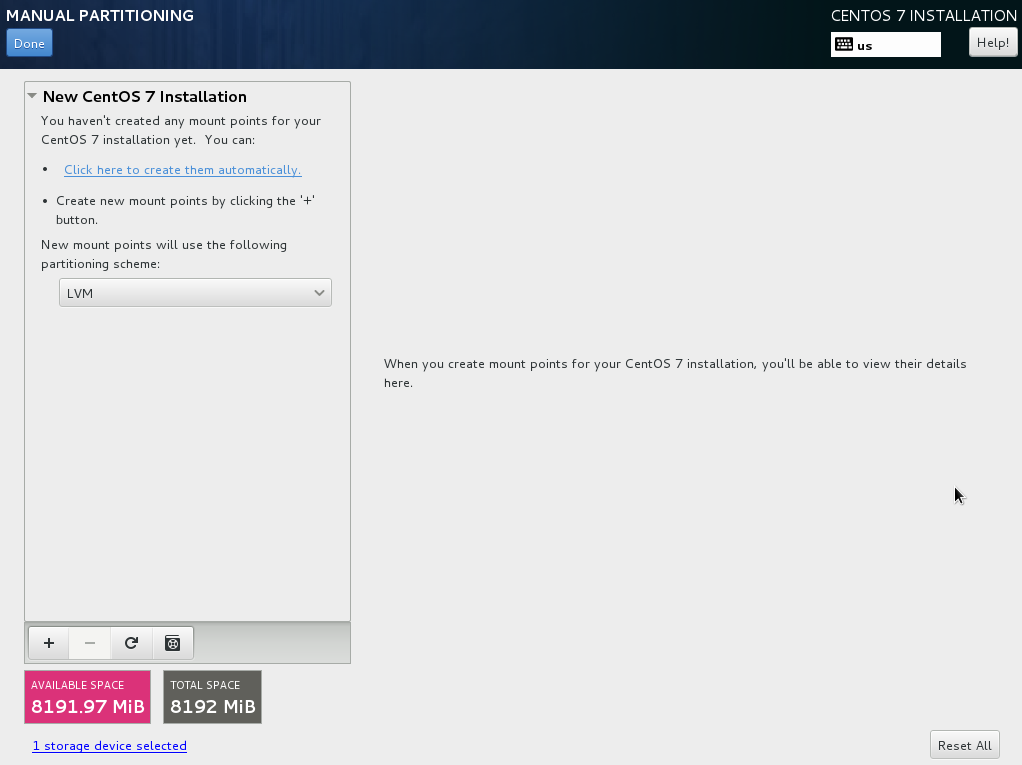
Task: Click the MANUAL PARTITIONING title text
Action: pos(100,15)
